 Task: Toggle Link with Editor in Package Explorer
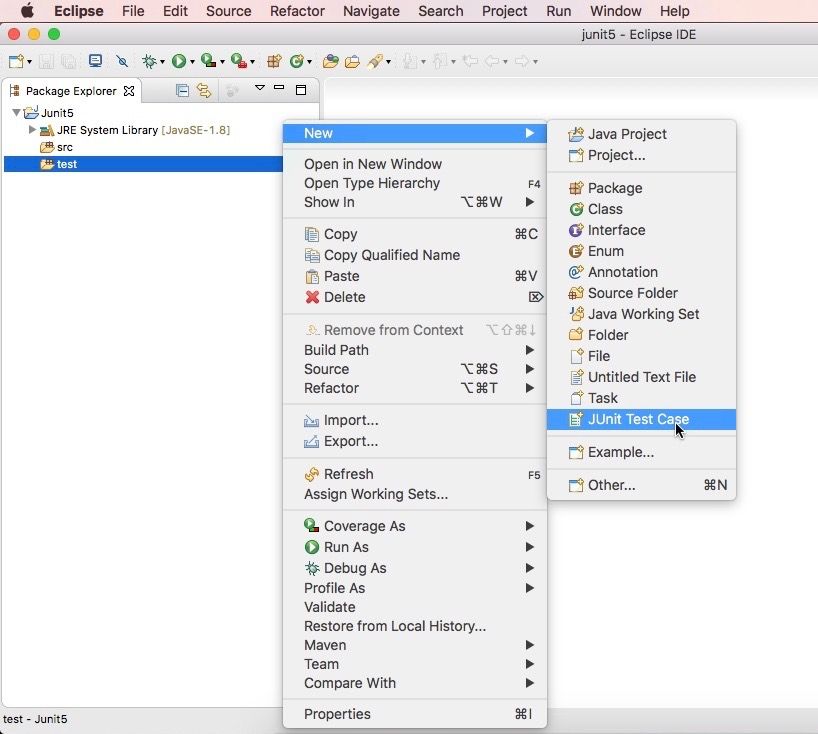(x=204, y=91)
